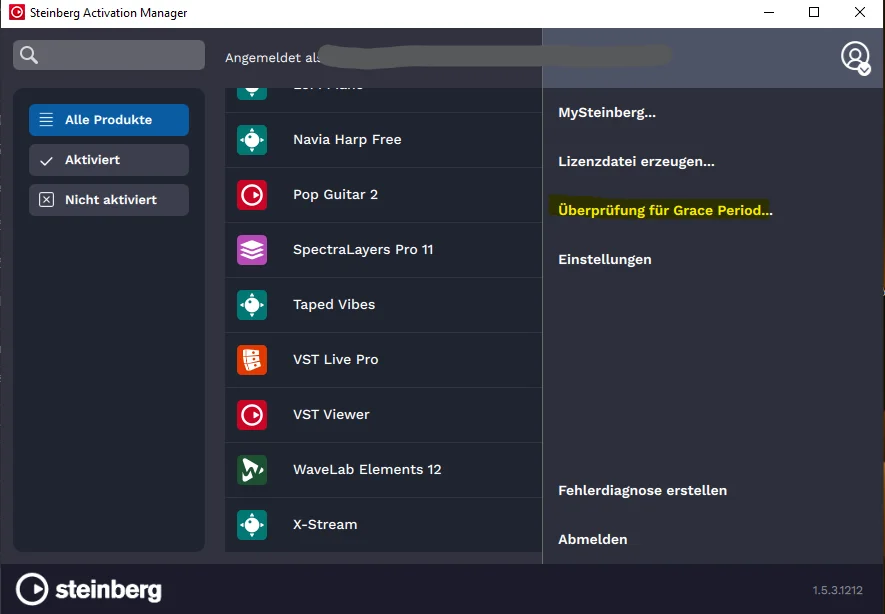Open the user account menu icon
The width and height of the screenshot is (885, 614).
coord(856,57)
